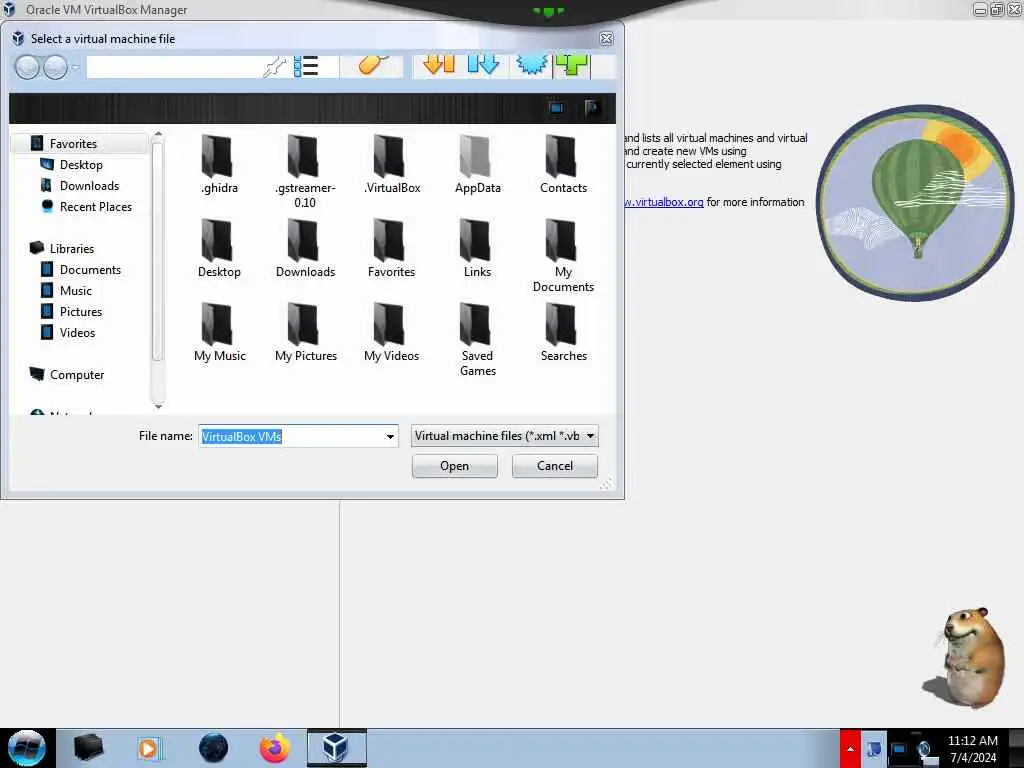Select the .gstreamer-0.10 folder
The width and height of the screenshot is (1024, 768).
tap(305, 171)
